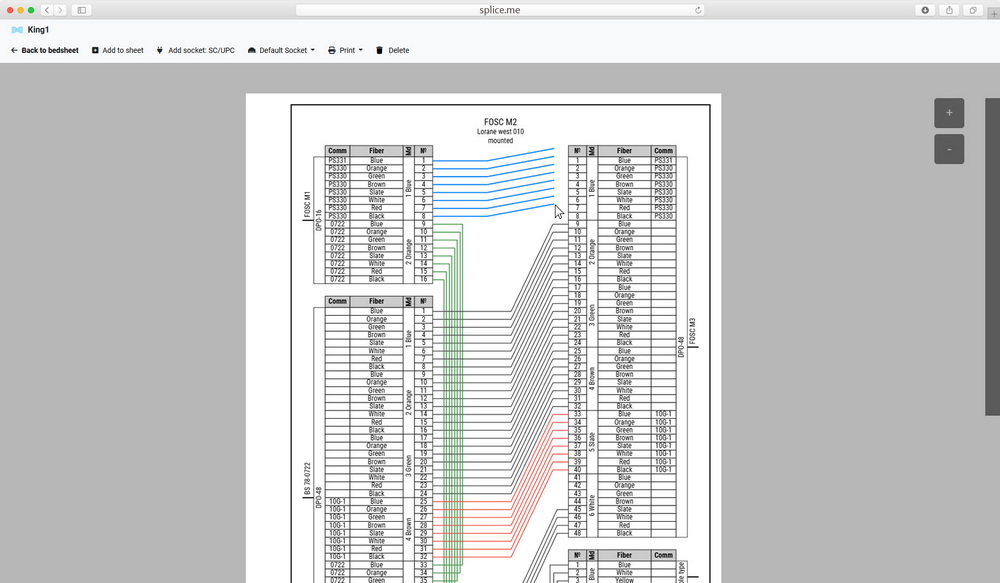This screenshot has width=1000, height=583.
Task: Click the BS 78-0722 cable label
Action: 307,479
